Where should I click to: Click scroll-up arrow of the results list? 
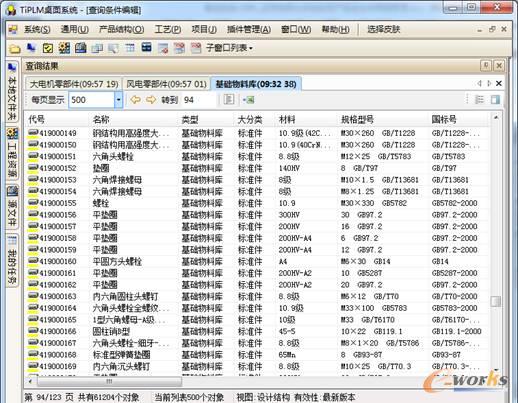point(496,118)
